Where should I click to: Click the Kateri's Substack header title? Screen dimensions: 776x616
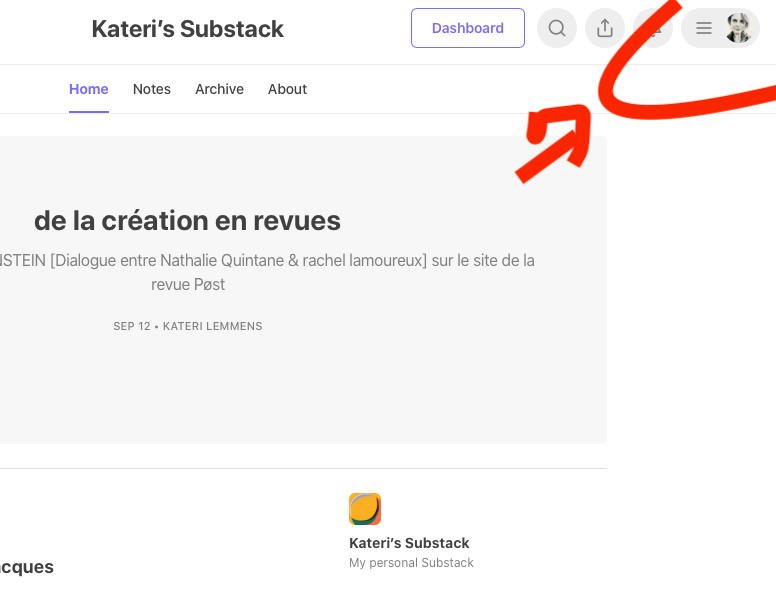188,29
